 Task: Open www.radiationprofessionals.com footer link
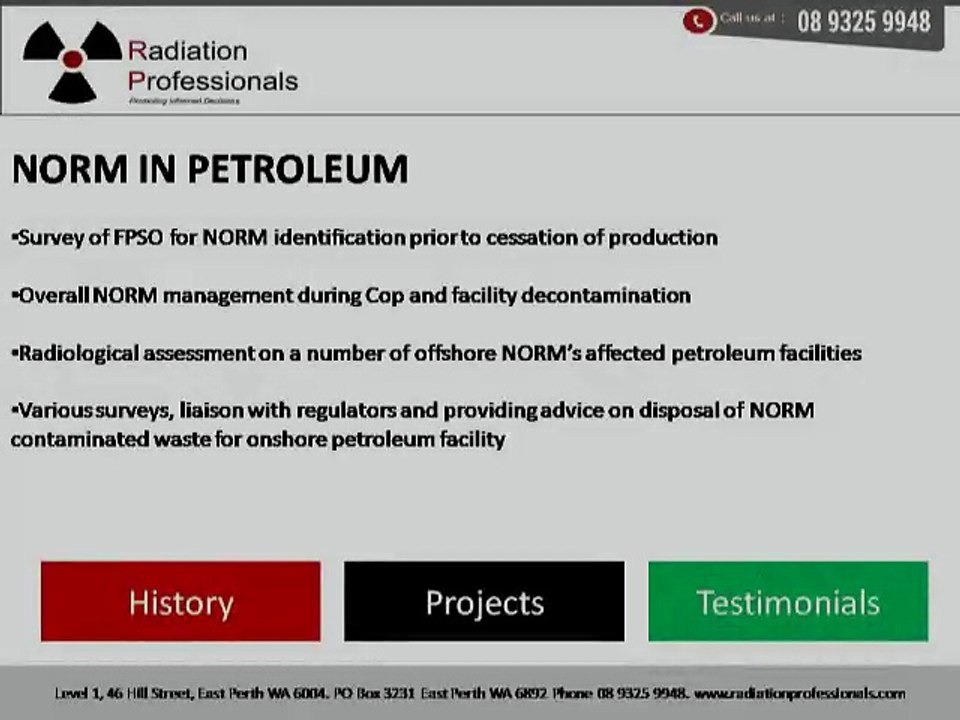point(800,694)
